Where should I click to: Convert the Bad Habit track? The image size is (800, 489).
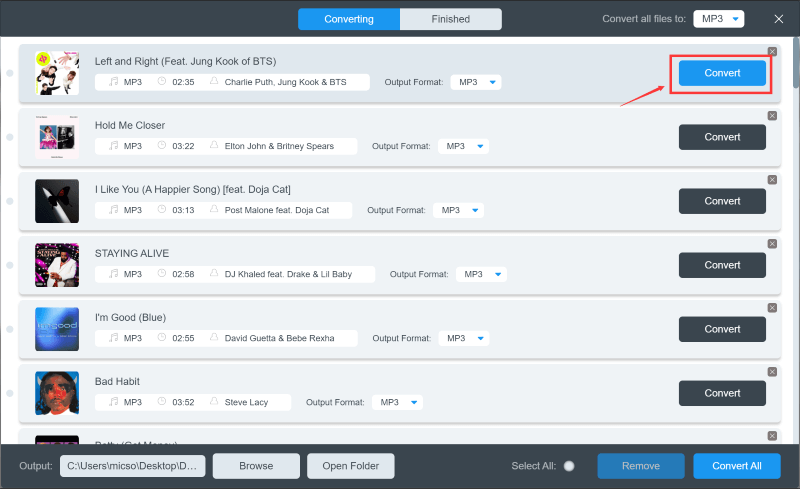pyautogui.click(x=722, y=393)
